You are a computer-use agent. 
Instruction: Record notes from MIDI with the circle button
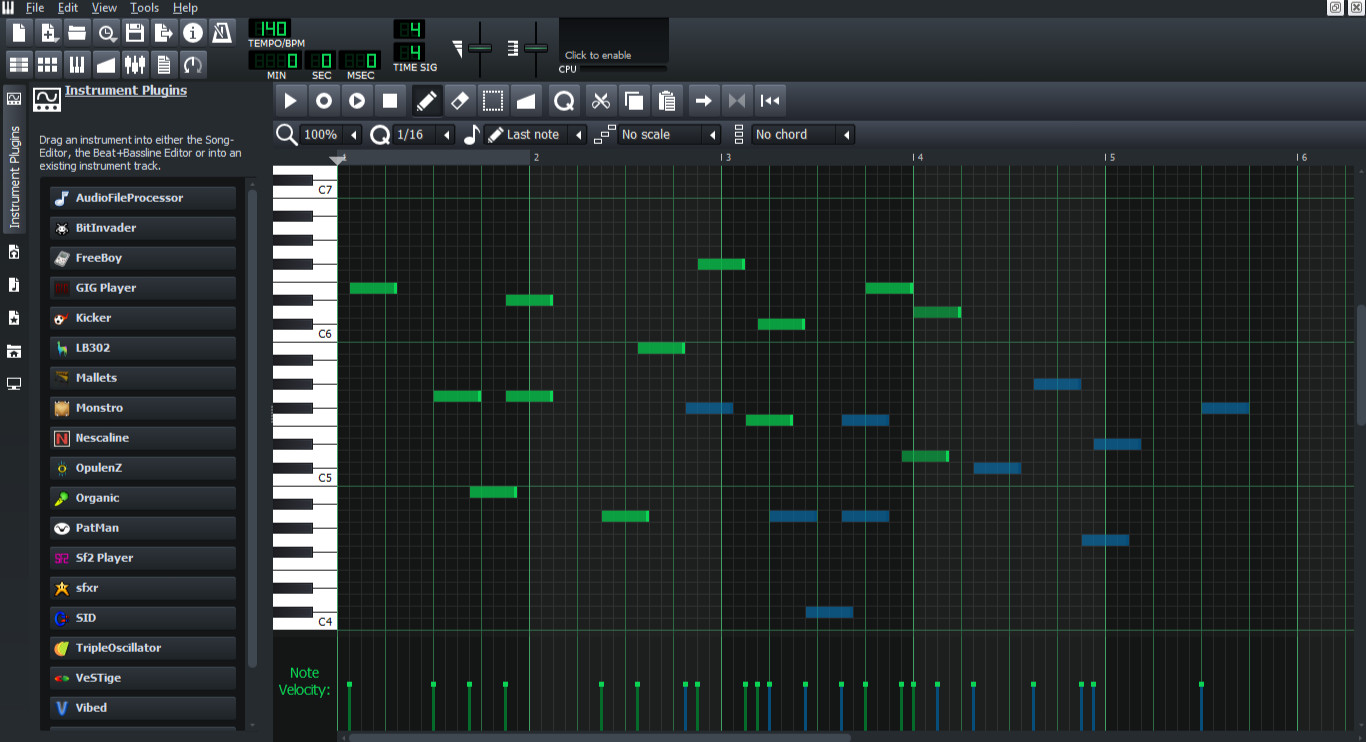[324, 101]
